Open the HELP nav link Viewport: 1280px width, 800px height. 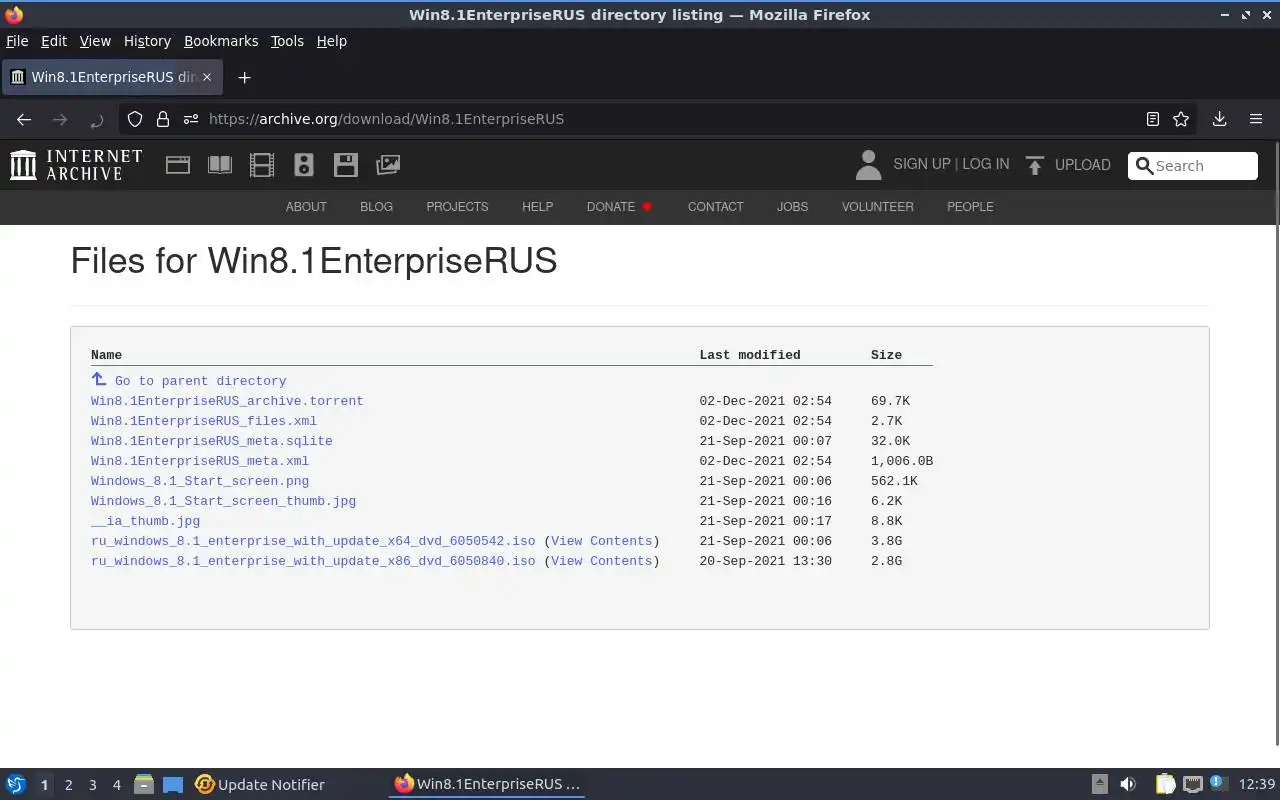pyautogui.click(x=537, y=207)
